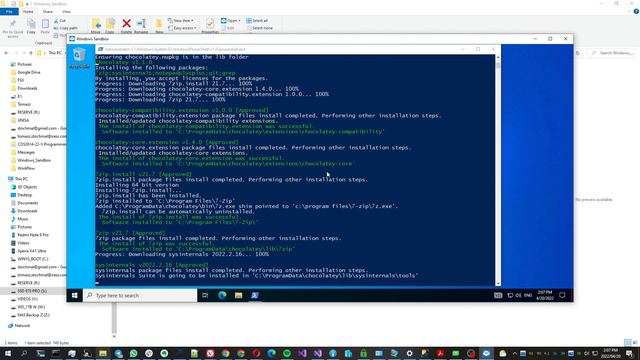
Task: Open the View ribbon tab
Action: [x=66, y=12]
